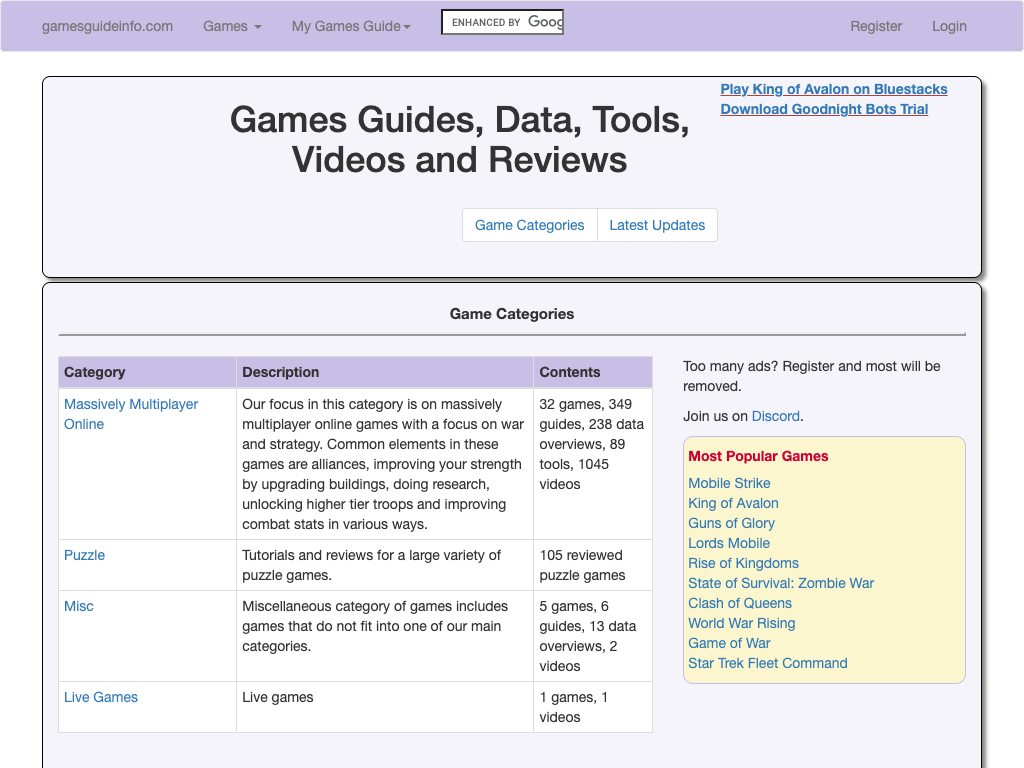Open Rise of Kingdoms game page
The width and height of the screenshot is (1024, 768).
pos(743,563)
